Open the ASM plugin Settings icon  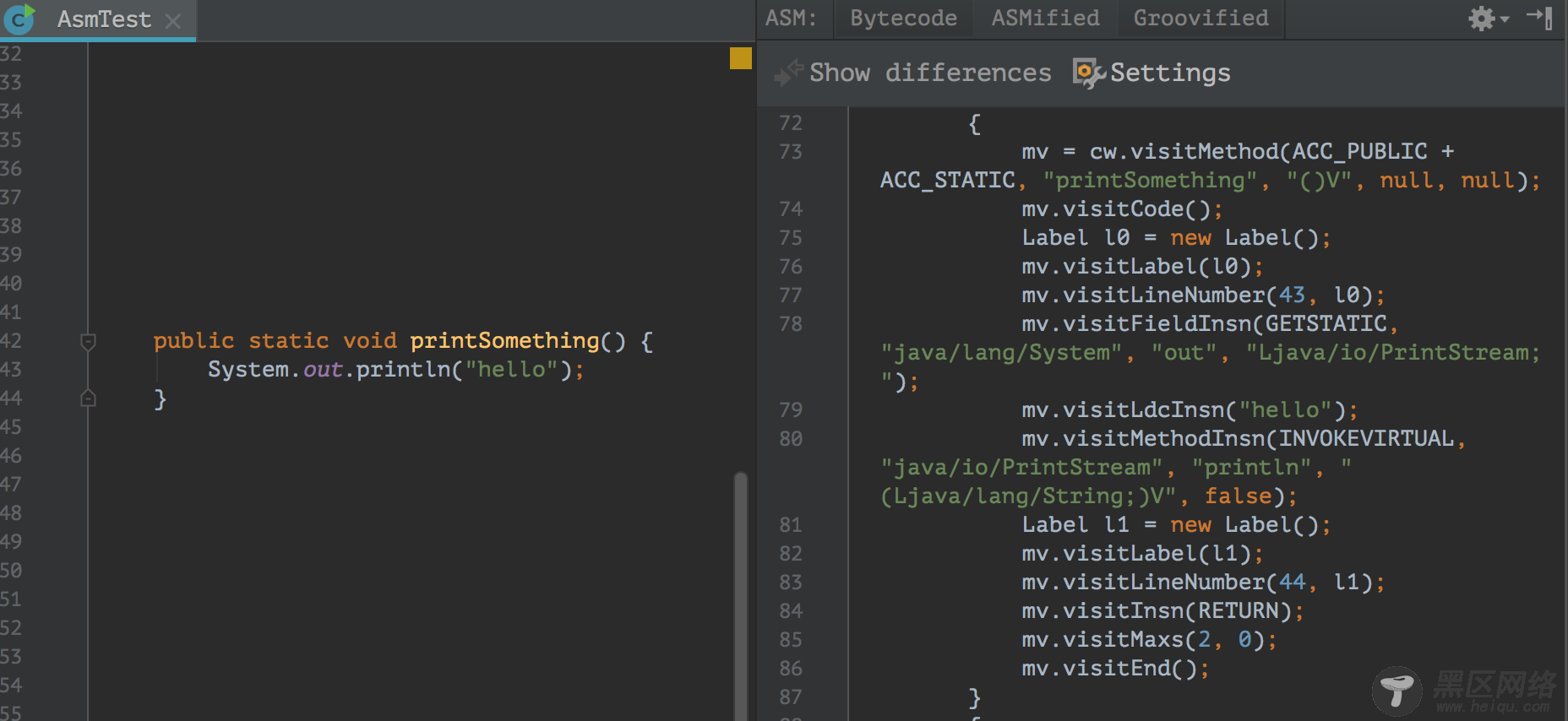coord(1088,73)
